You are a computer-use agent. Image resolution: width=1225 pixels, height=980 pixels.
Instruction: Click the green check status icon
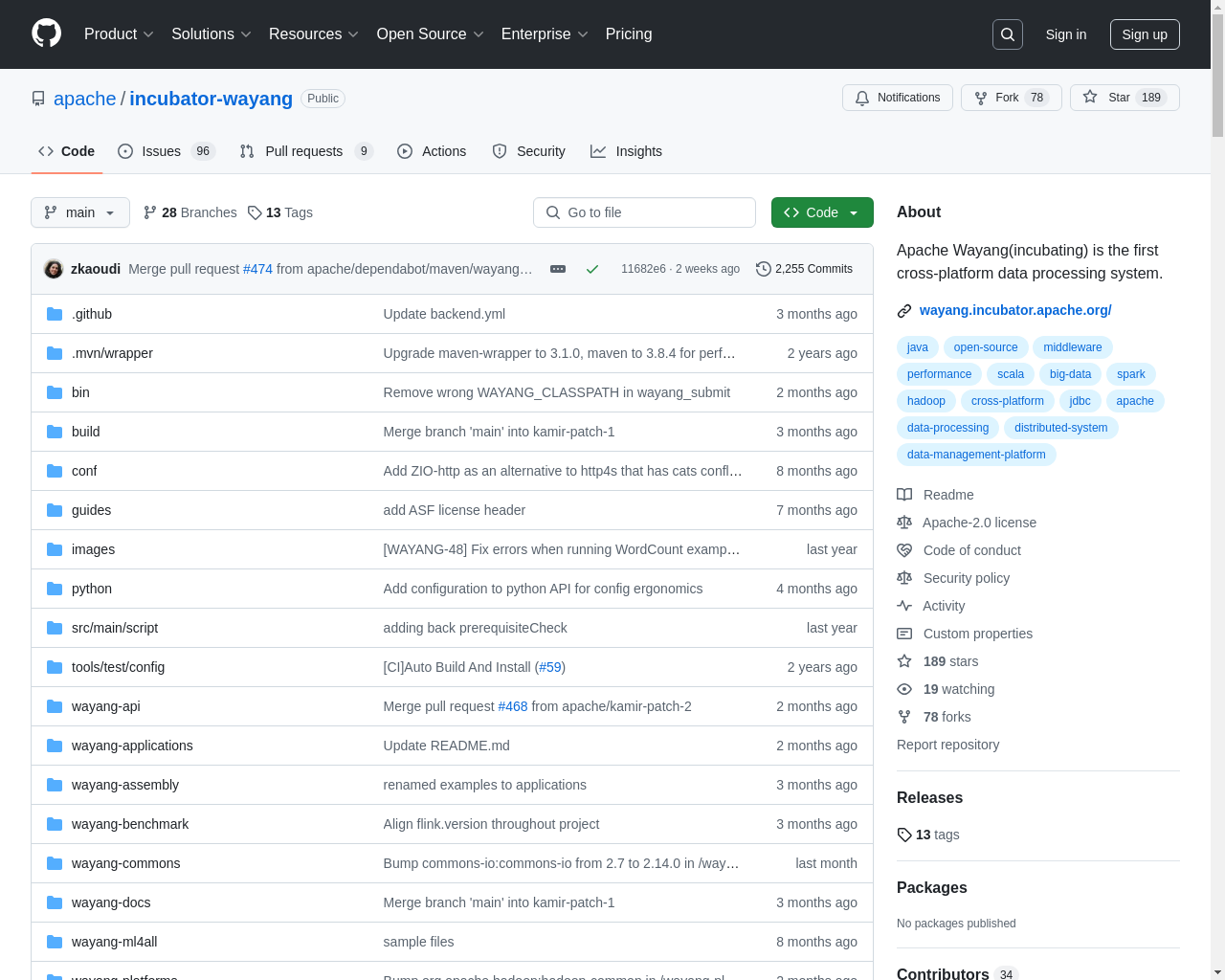(x=592, y=269)
